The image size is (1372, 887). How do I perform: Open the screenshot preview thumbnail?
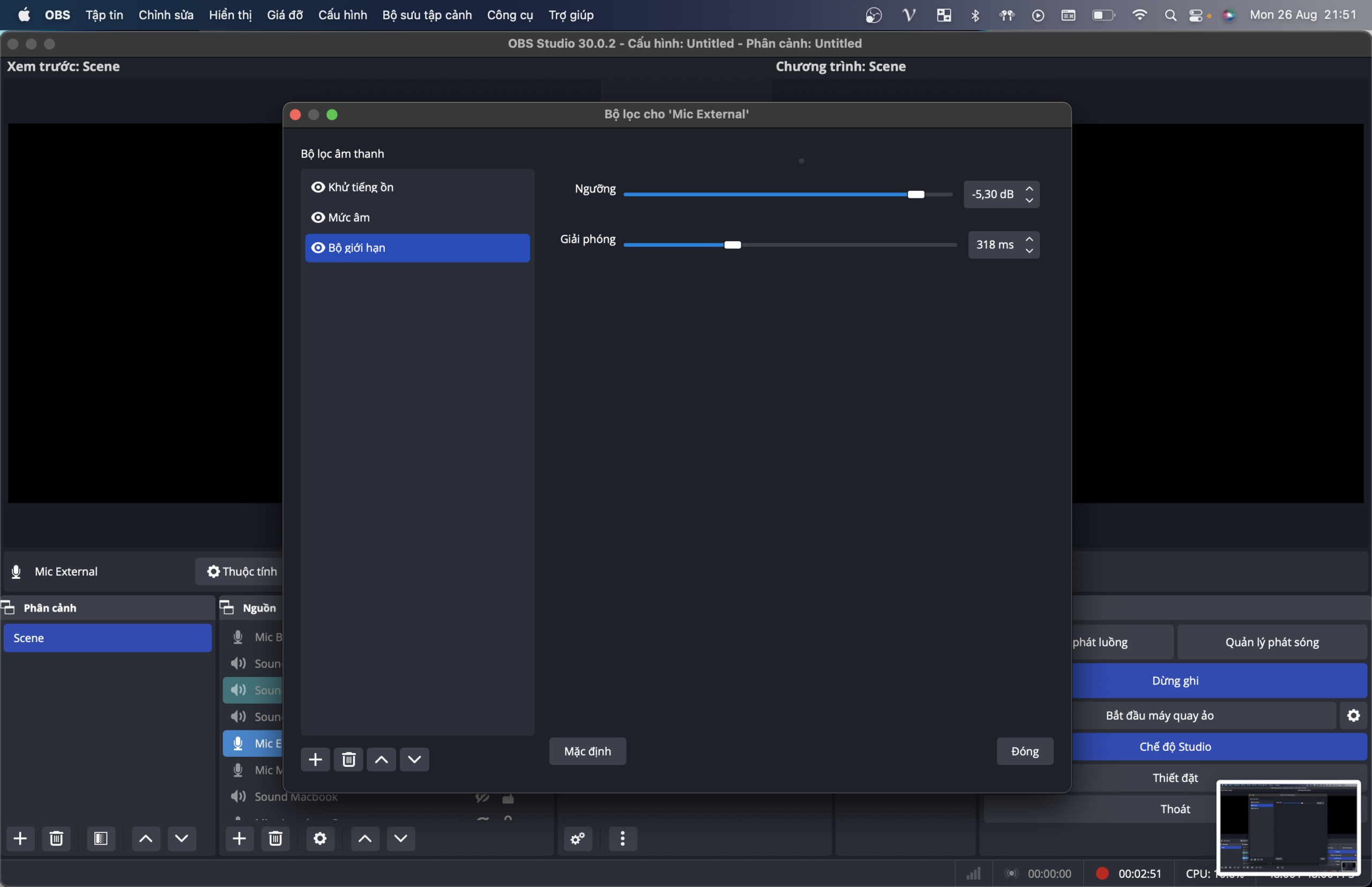1288,826
